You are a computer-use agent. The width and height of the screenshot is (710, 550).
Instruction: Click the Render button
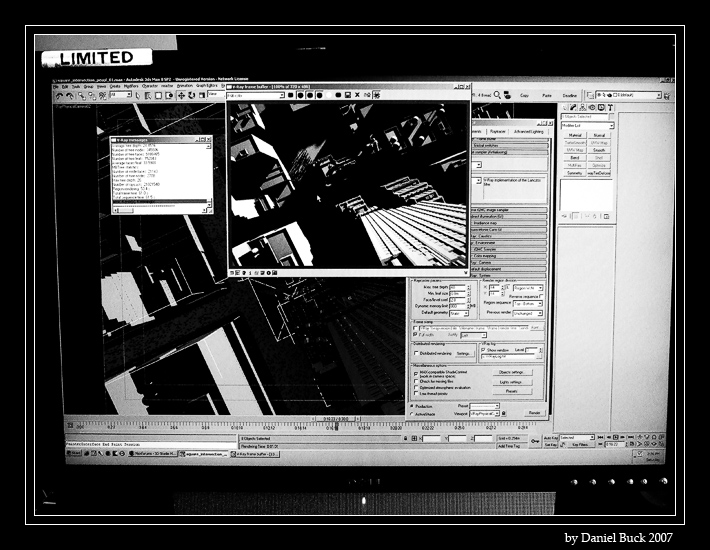(534, 412)
